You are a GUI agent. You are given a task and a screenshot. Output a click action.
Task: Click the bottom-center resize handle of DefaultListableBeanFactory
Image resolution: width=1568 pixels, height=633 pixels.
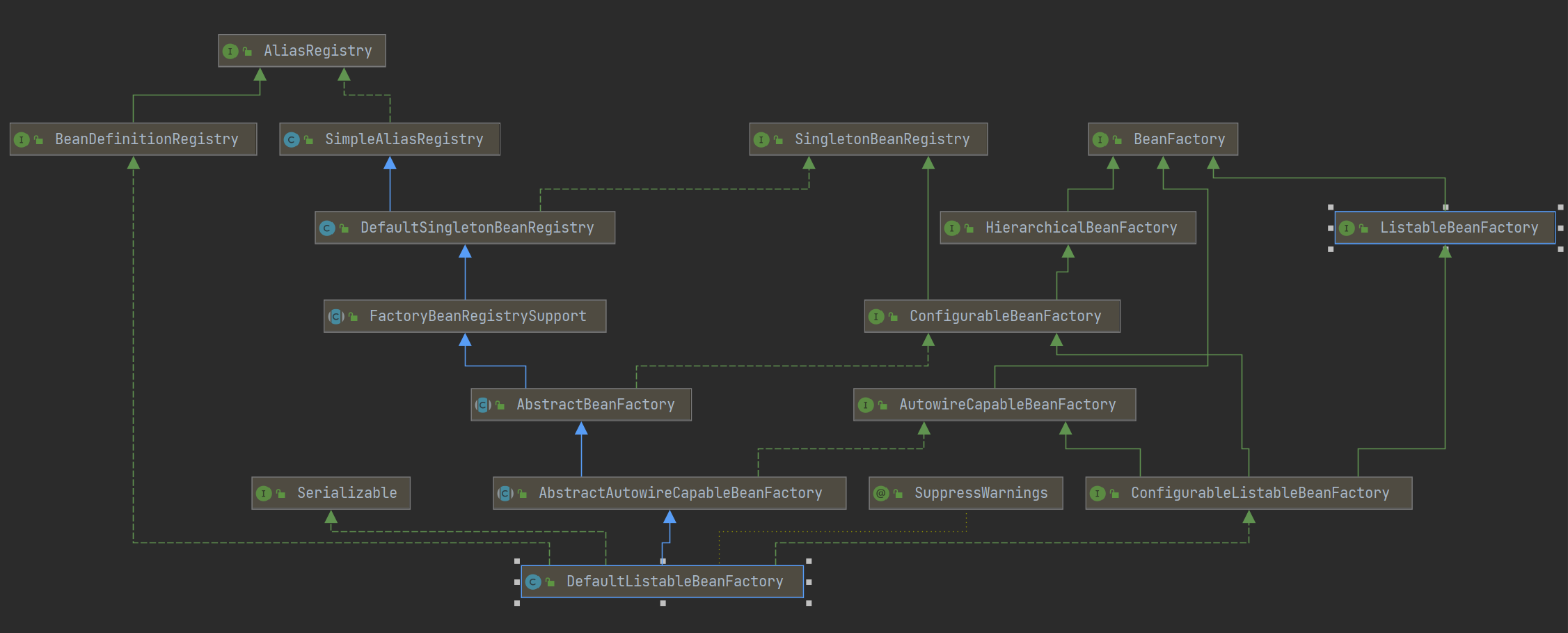click(x=663, y=603)
